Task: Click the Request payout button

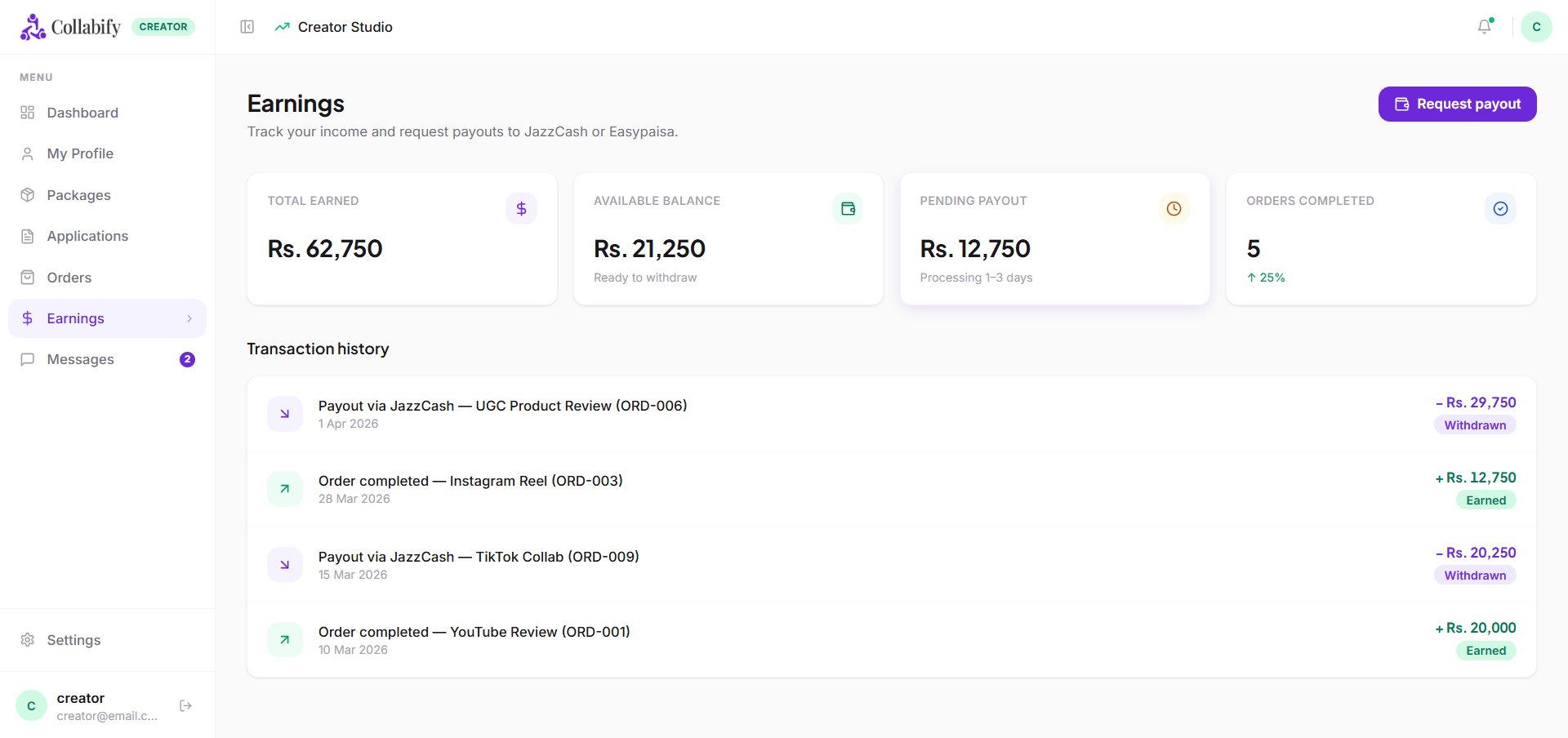Action: pos(1457,104)
